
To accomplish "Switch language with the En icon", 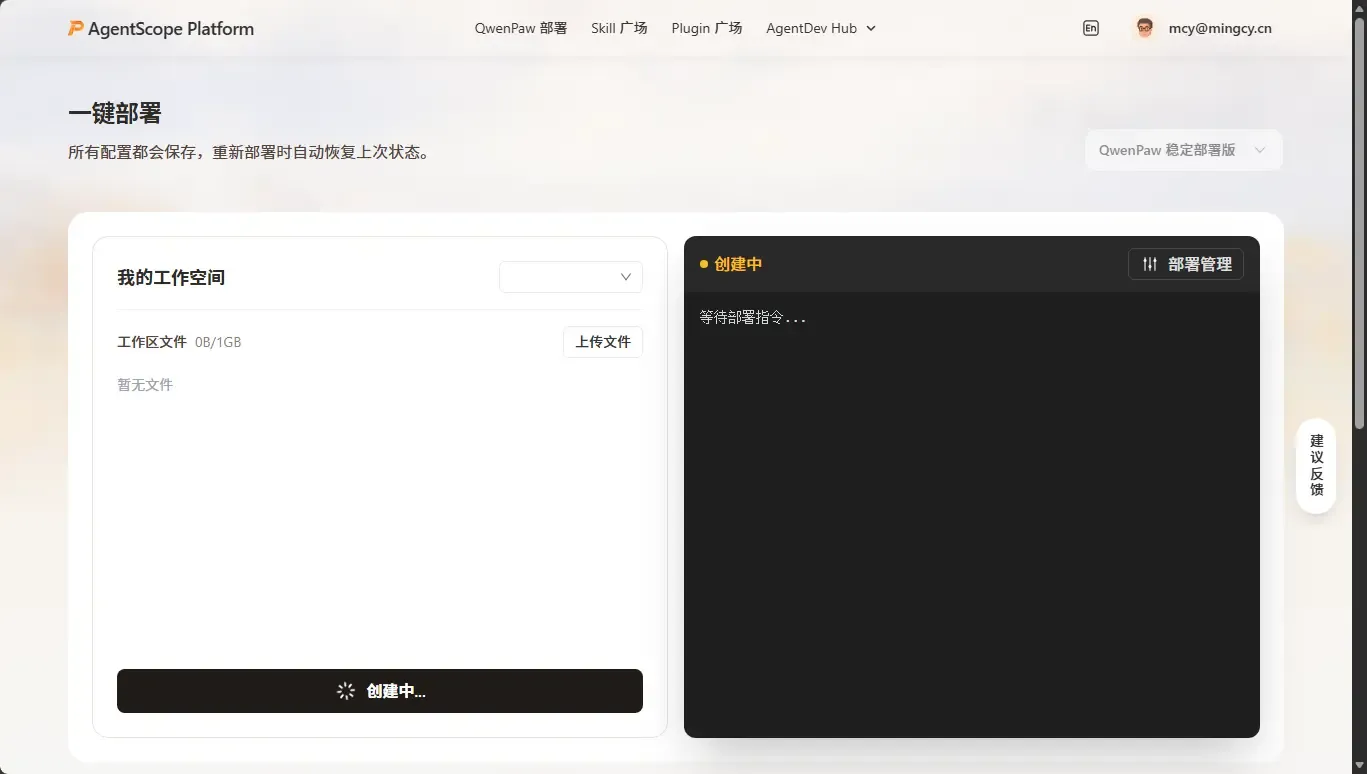I will point(1091,28).
